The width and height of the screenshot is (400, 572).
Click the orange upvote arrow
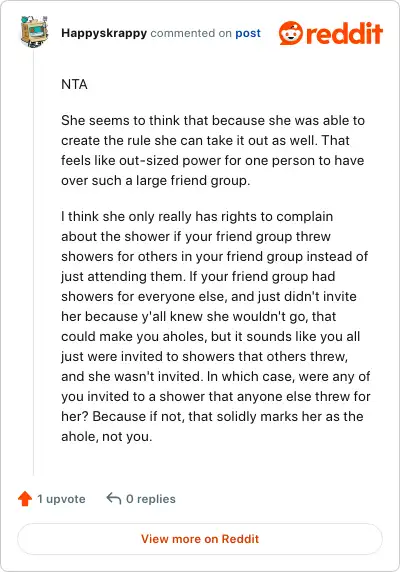click(25, 499)
